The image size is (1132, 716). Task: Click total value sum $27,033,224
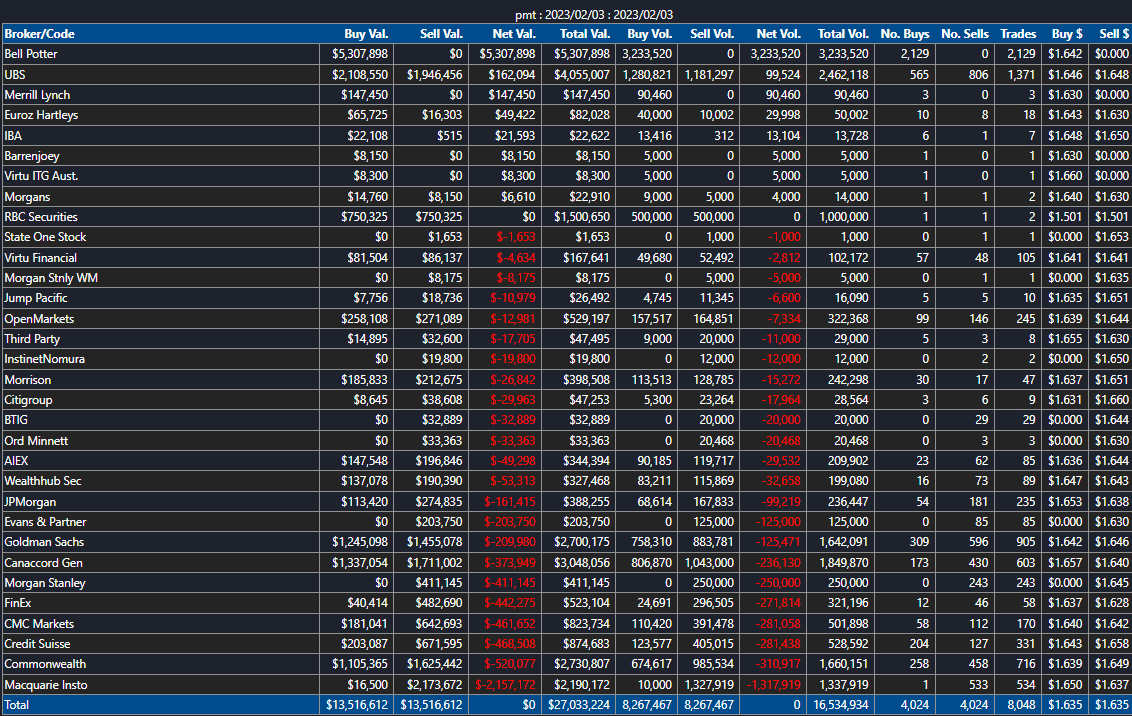[x=579, y=705]
